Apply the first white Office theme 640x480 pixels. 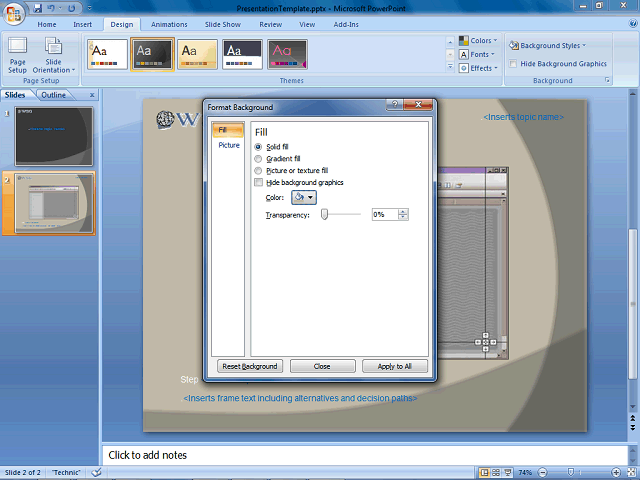coord(107,54)
